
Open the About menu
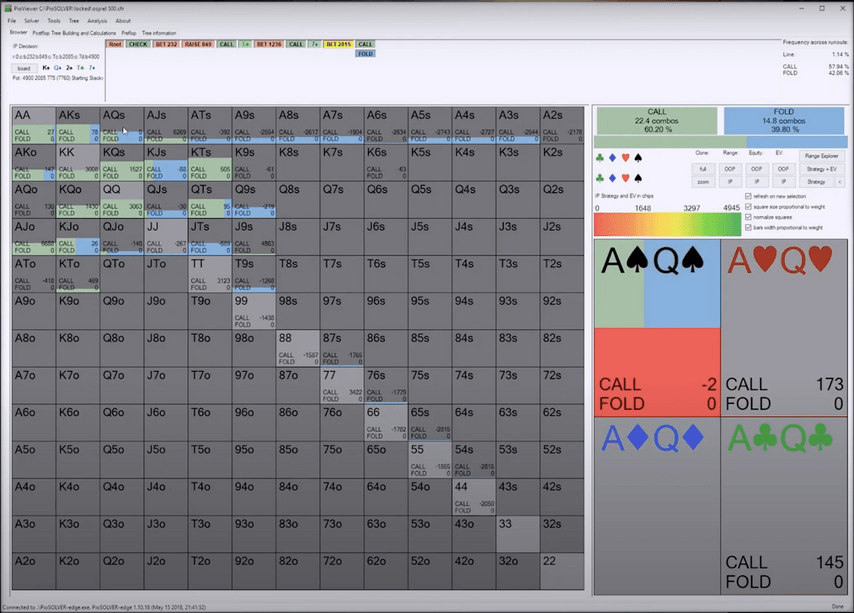tap(123, 21)
